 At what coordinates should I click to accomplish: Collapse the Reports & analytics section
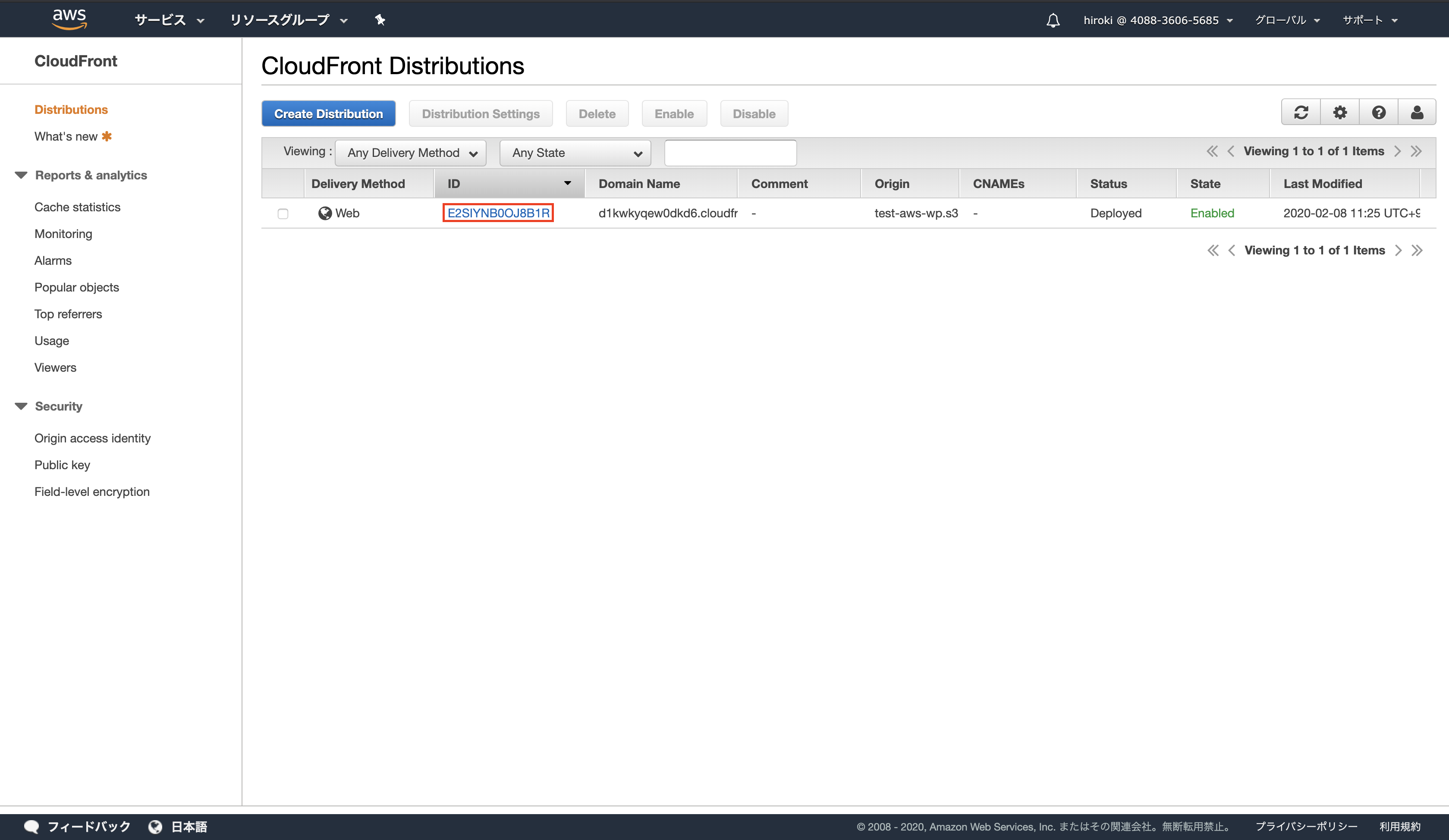(x=21, y=176)
